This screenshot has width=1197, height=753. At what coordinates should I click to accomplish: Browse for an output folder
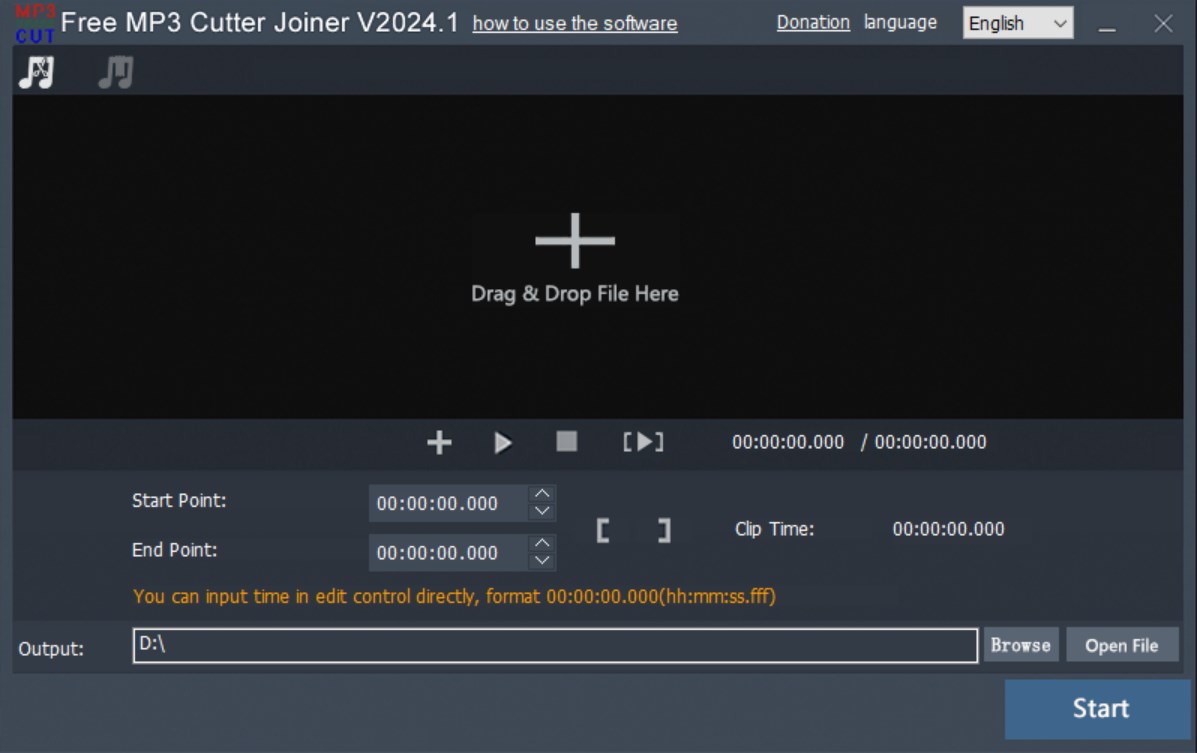[x=1020, y=644]
